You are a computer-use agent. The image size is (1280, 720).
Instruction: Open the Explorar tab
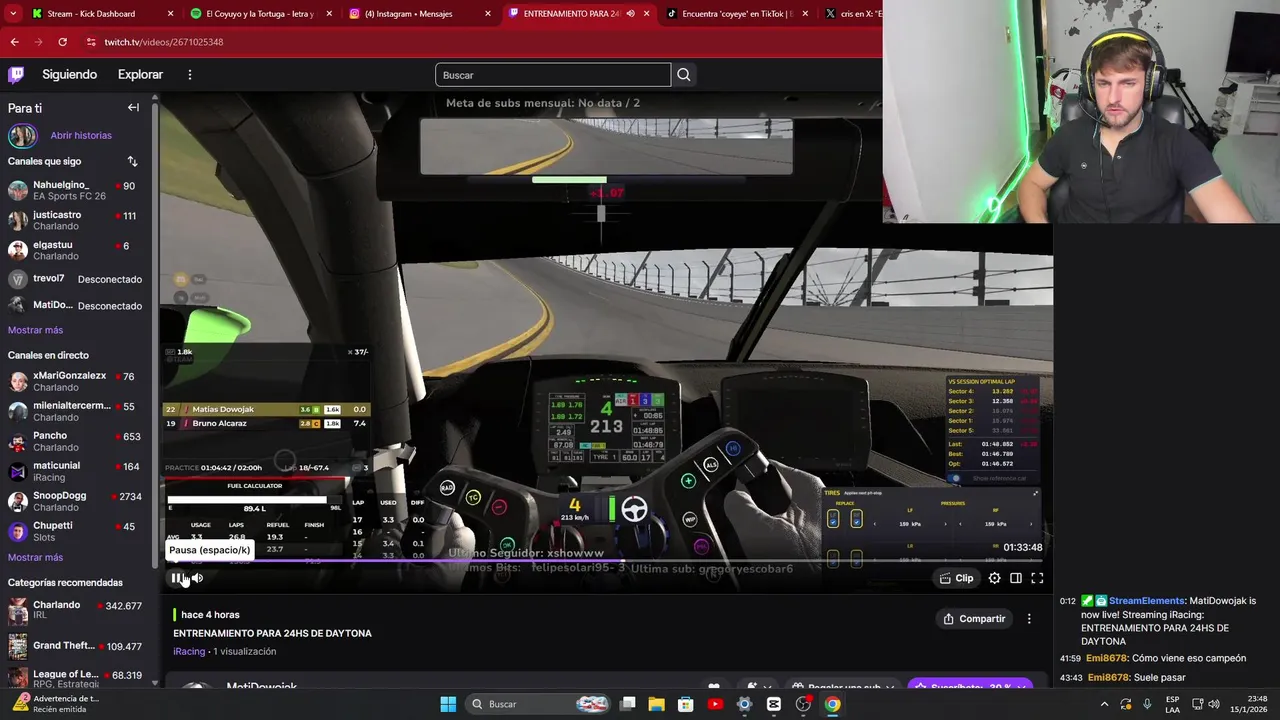pos(140,74)
